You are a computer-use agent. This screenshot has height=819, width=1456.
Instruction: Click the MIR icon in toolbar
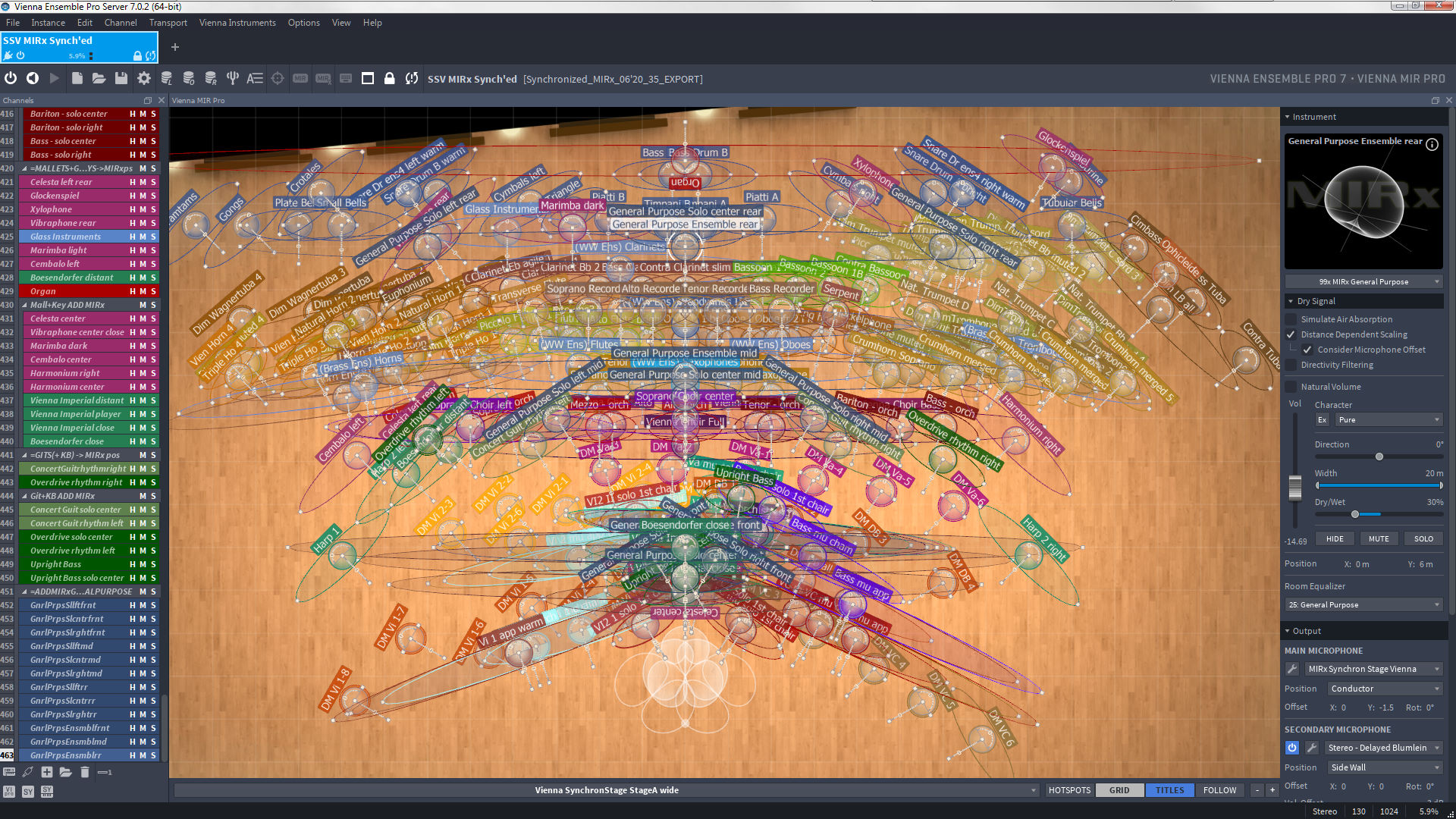[300, 78]
